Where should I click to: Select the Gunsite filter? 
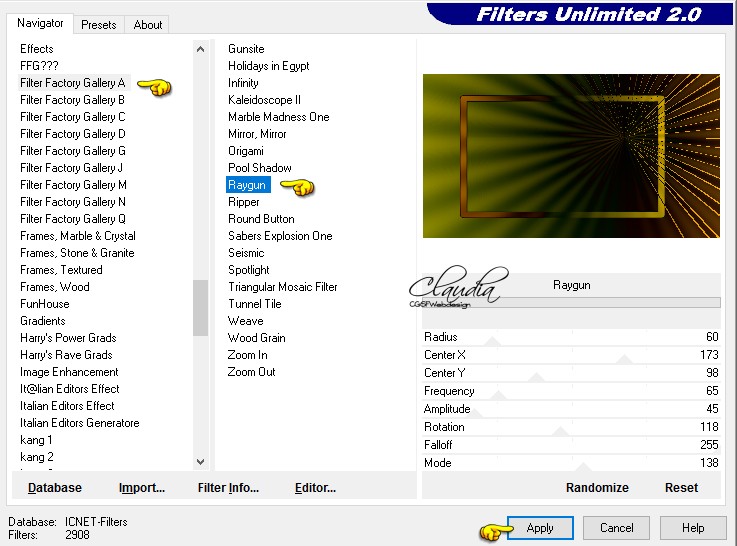point(246,49)
